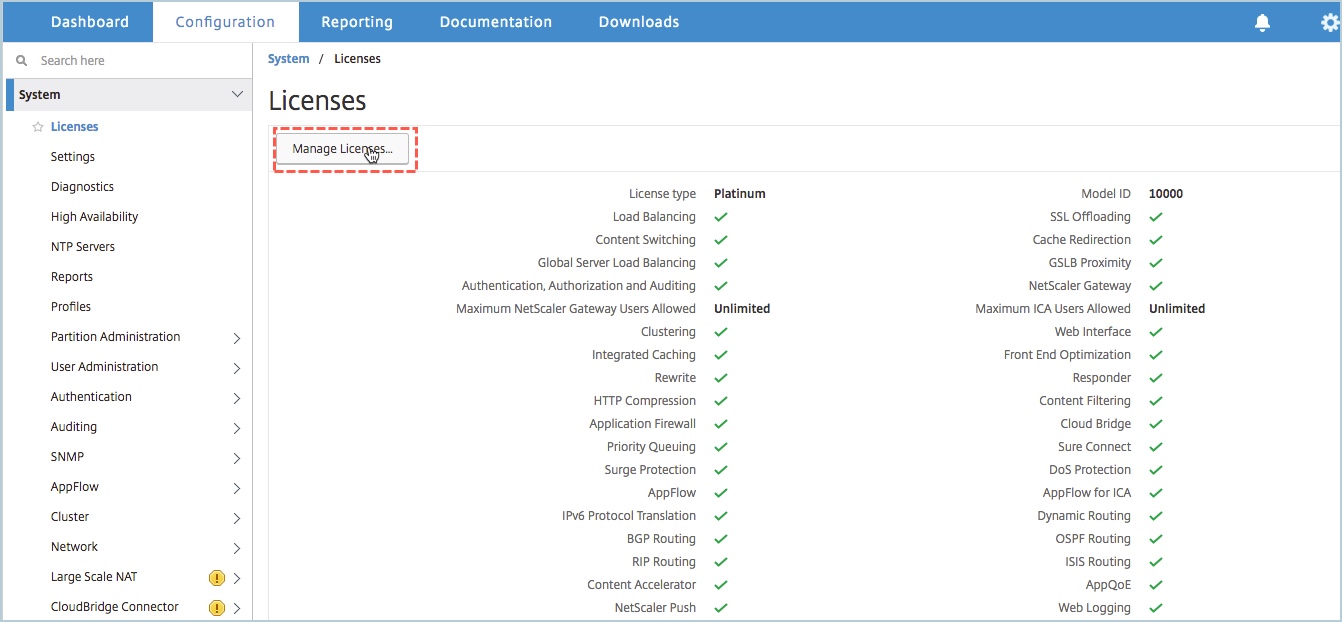Expand User Administration submenu

click(237, 368)
